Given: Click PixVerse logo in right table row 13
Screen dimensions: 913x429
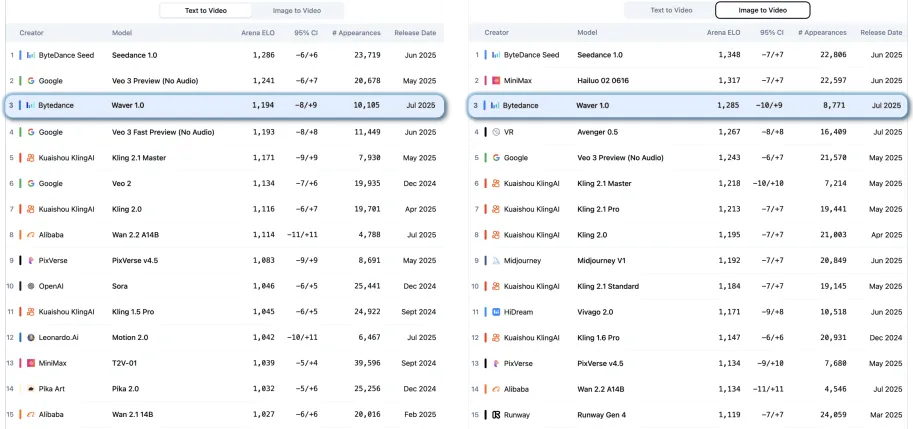Looking at the screenshot, I should point(496,363).
